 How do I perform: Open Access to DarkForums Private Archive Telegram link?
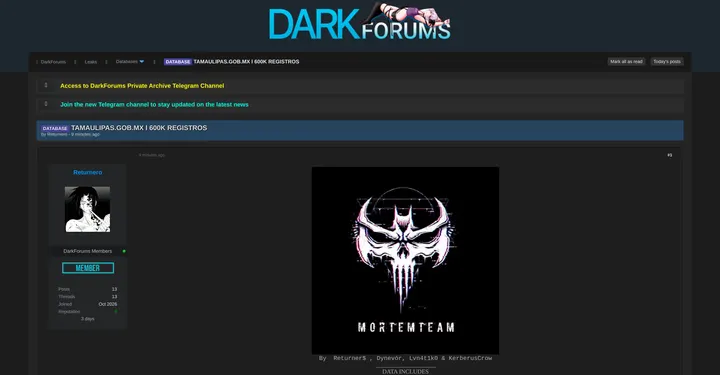(142, 86)
